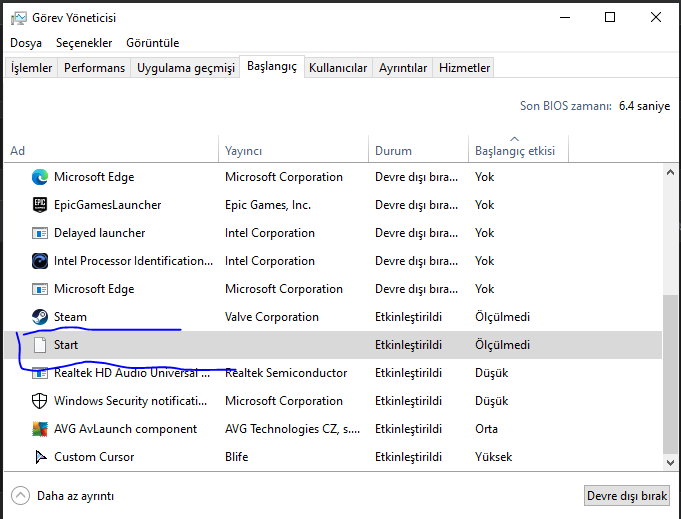Click the 6.4 saniye BIOS time value

(645, 106)
